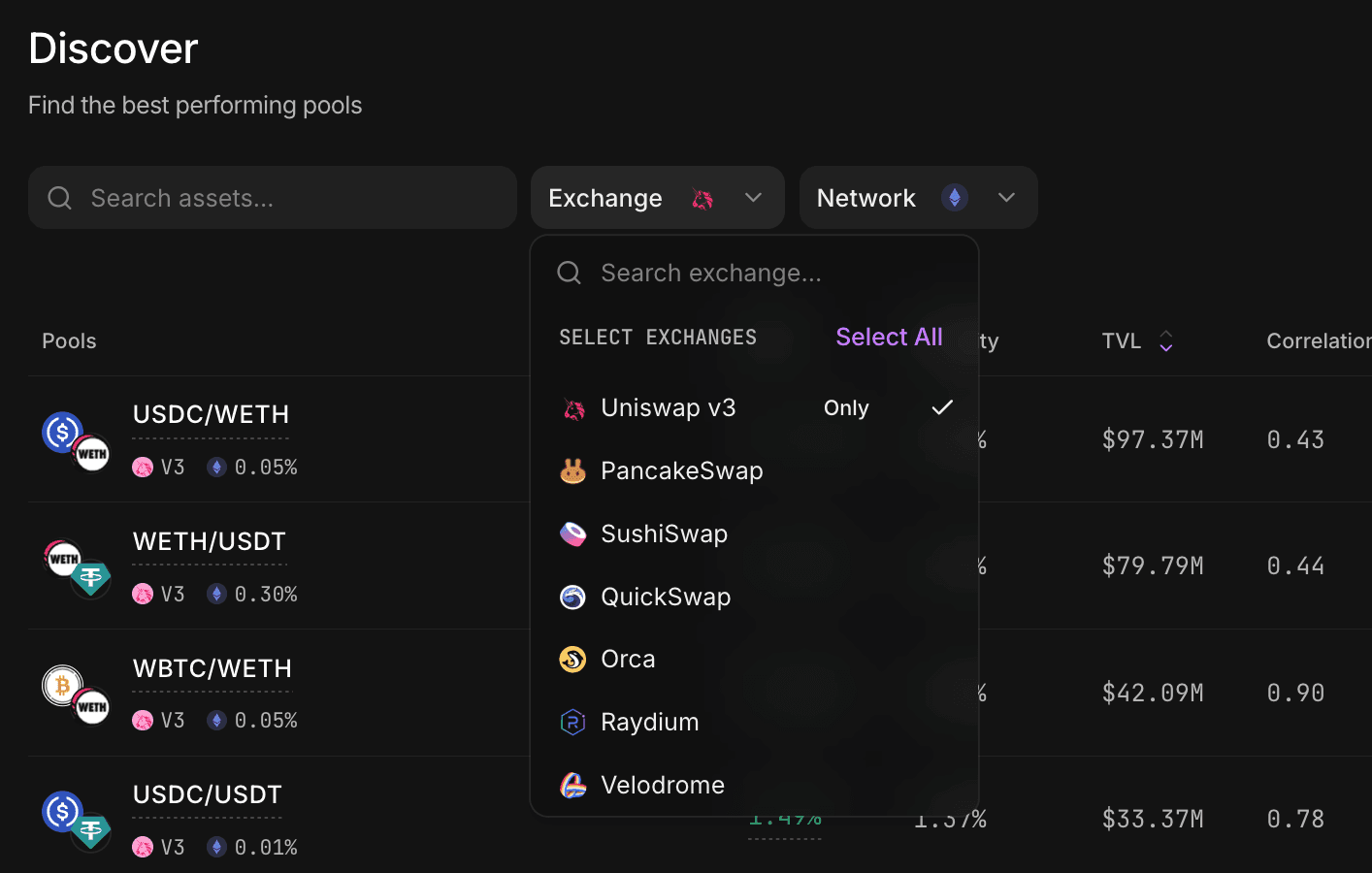Click the Select All link
Screen dimensions: 1372x873
coord(889,337)
